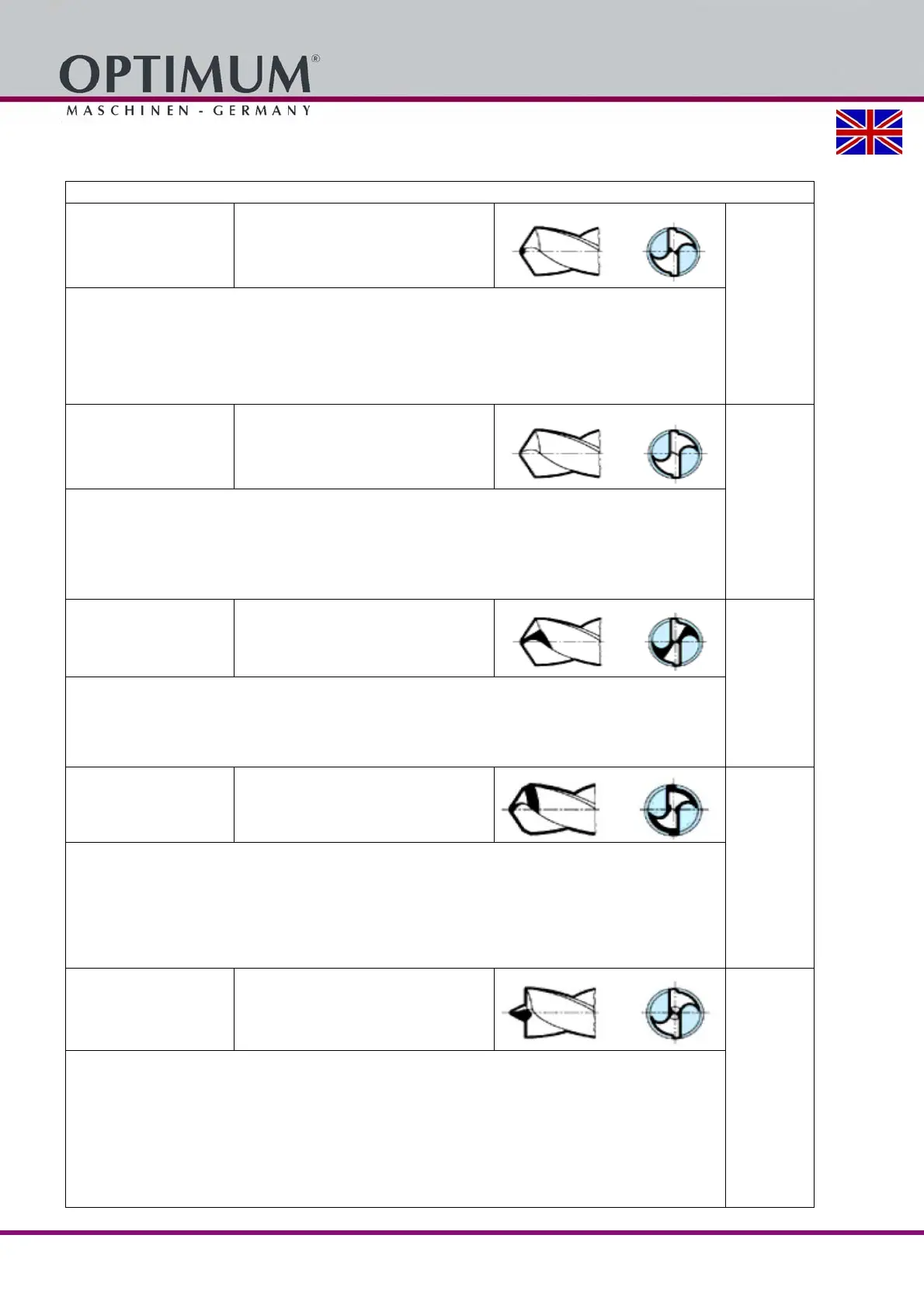Viewport: 924px width, 1308px height.
Task: Click the registered trademark symbol on the logo
Action: (x=315, y=58)
